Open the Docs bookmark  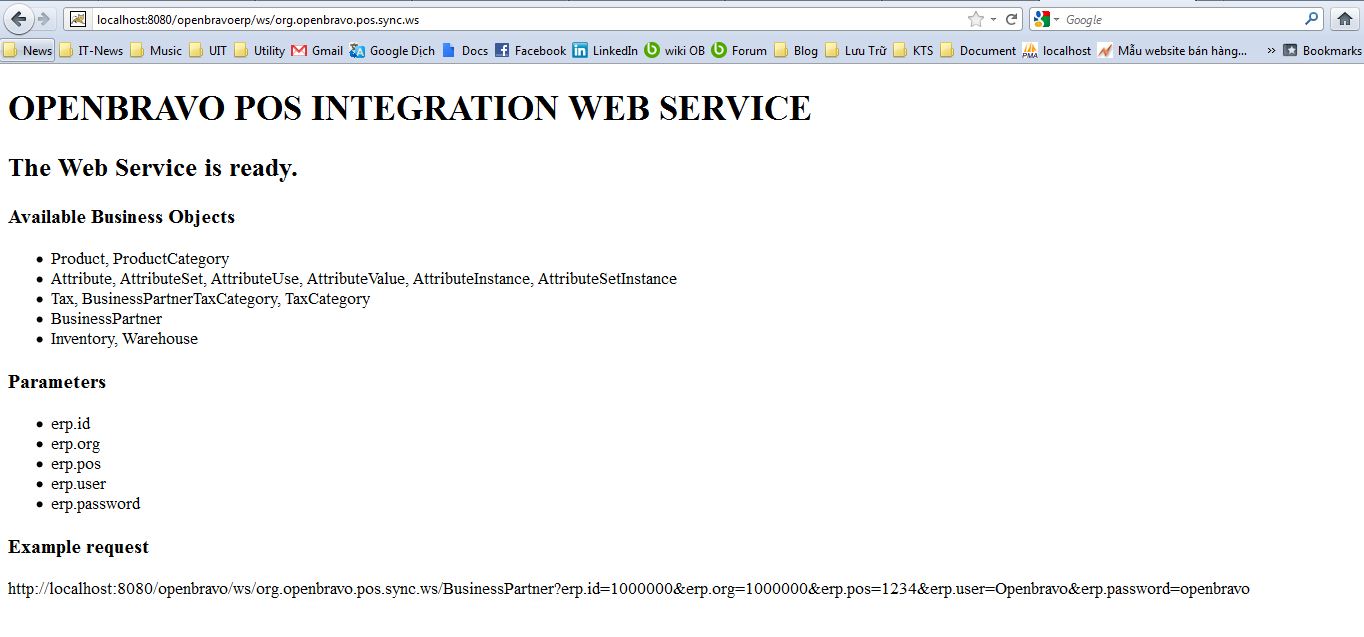coord(465,50)
